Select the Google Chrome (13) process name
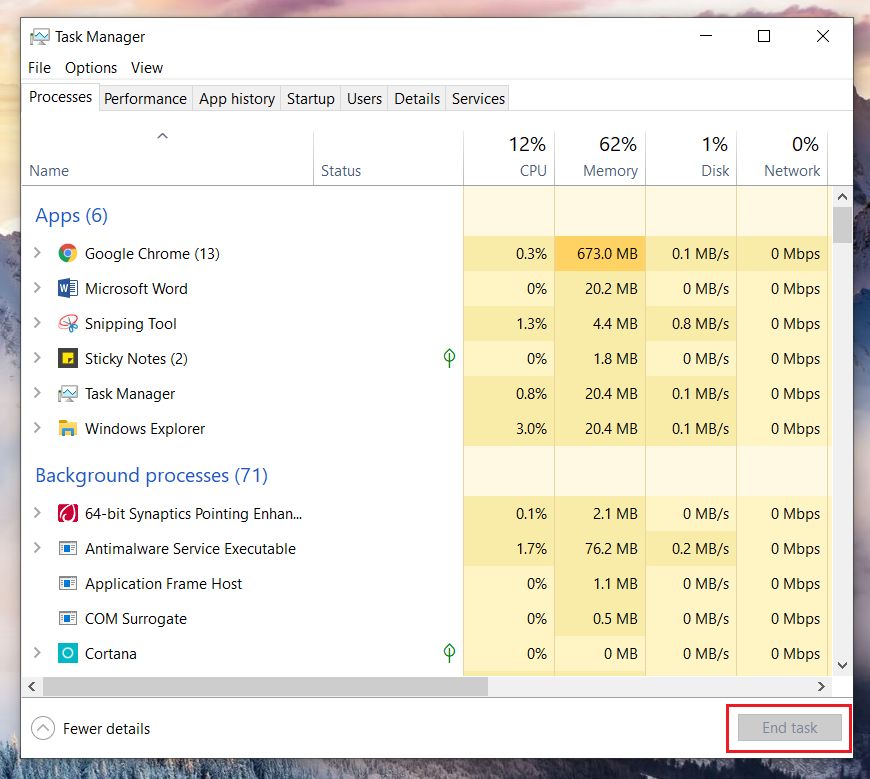 point(152,254)
